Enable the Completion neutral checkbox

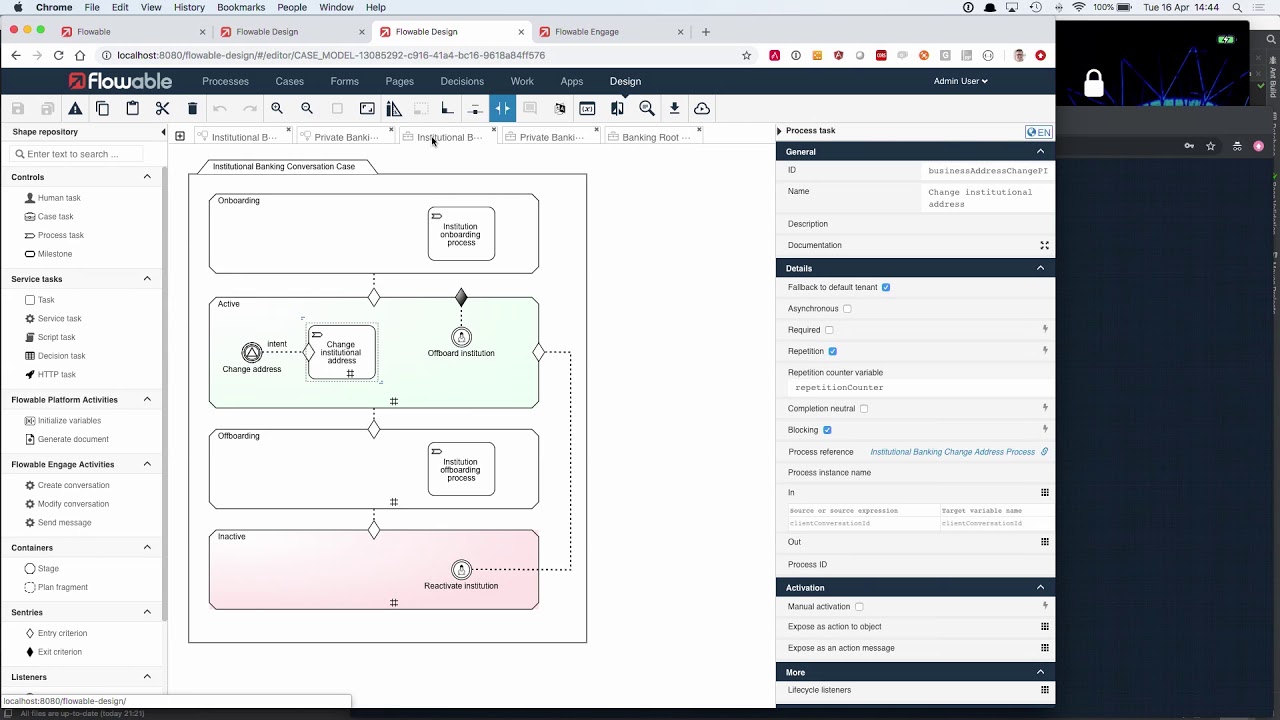(x=864, y=409)
